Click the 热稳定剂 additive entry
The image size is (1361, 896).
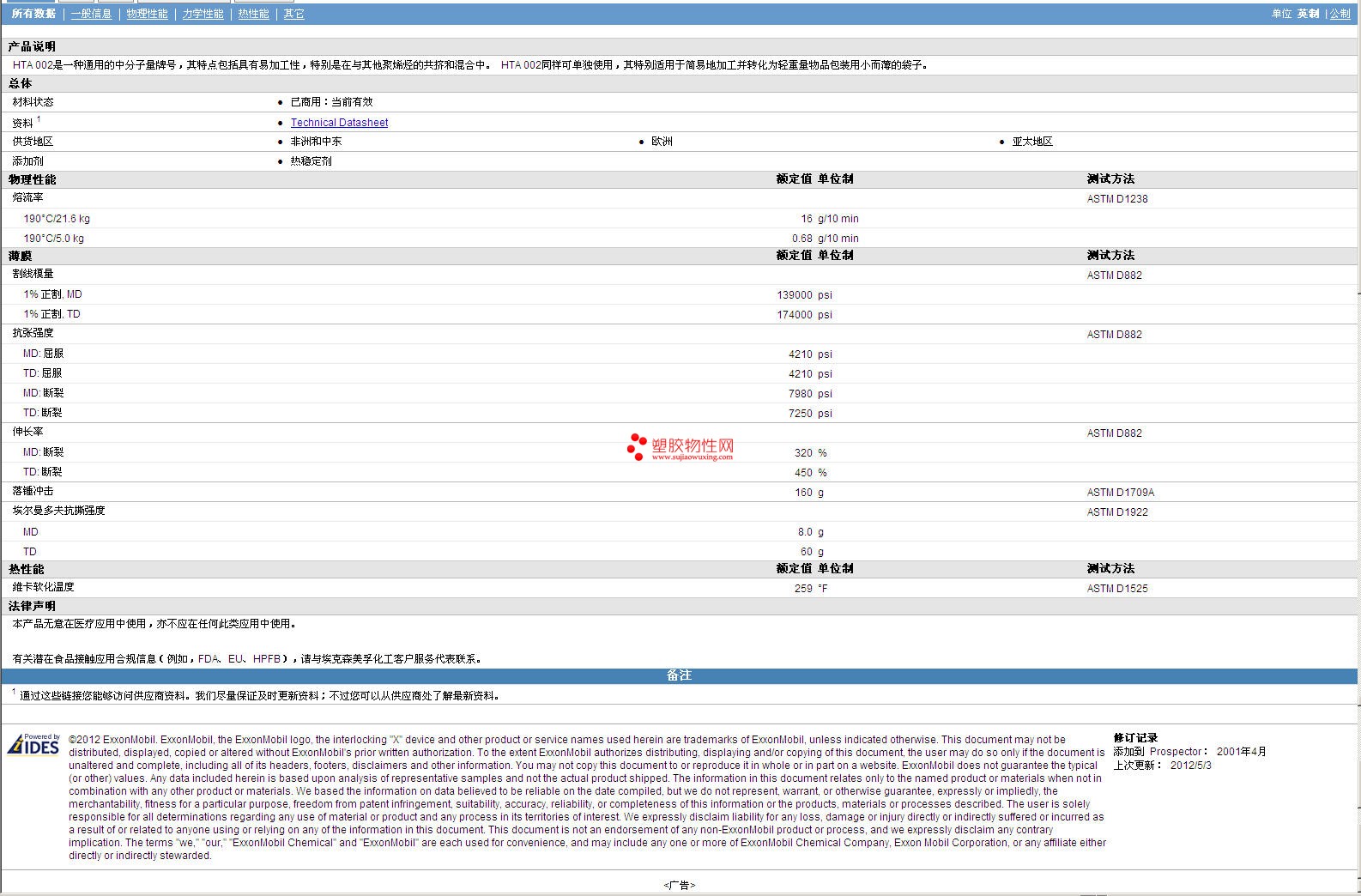[x=311, y=161]
